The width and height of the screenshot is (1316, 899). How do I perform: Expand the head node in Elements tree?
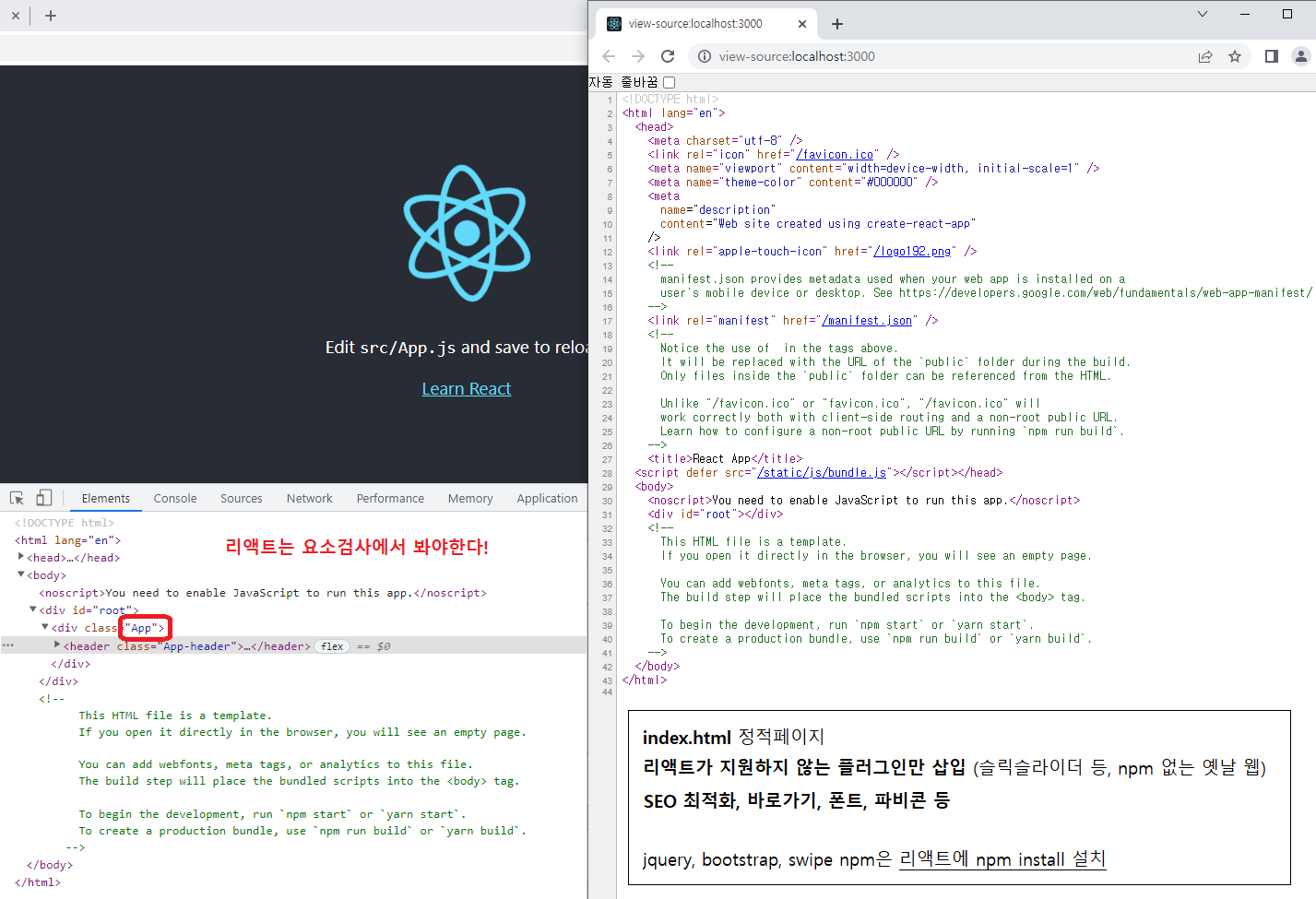point(21,557)
